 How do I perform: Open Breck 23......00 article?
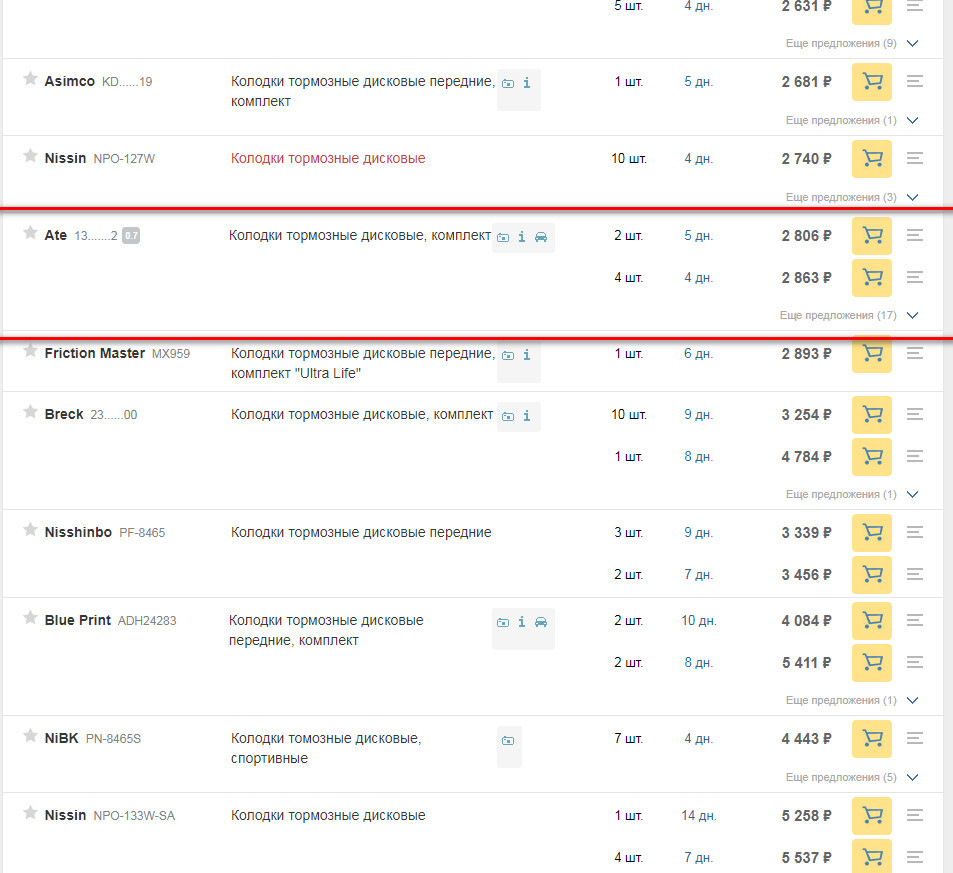pos(114,415)
